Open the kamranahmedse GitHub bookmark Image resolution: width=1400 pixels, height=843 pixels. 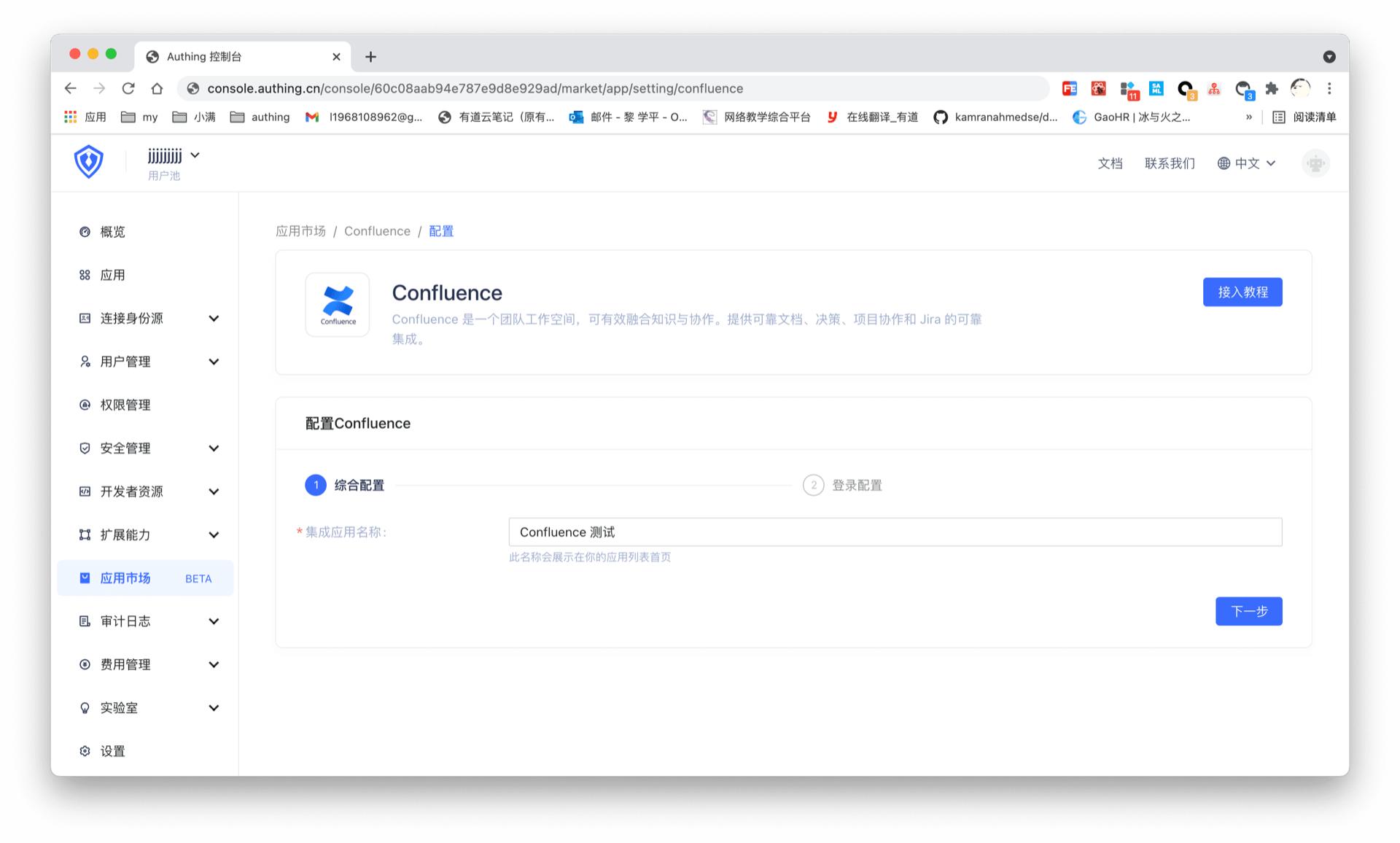point(995,117)
